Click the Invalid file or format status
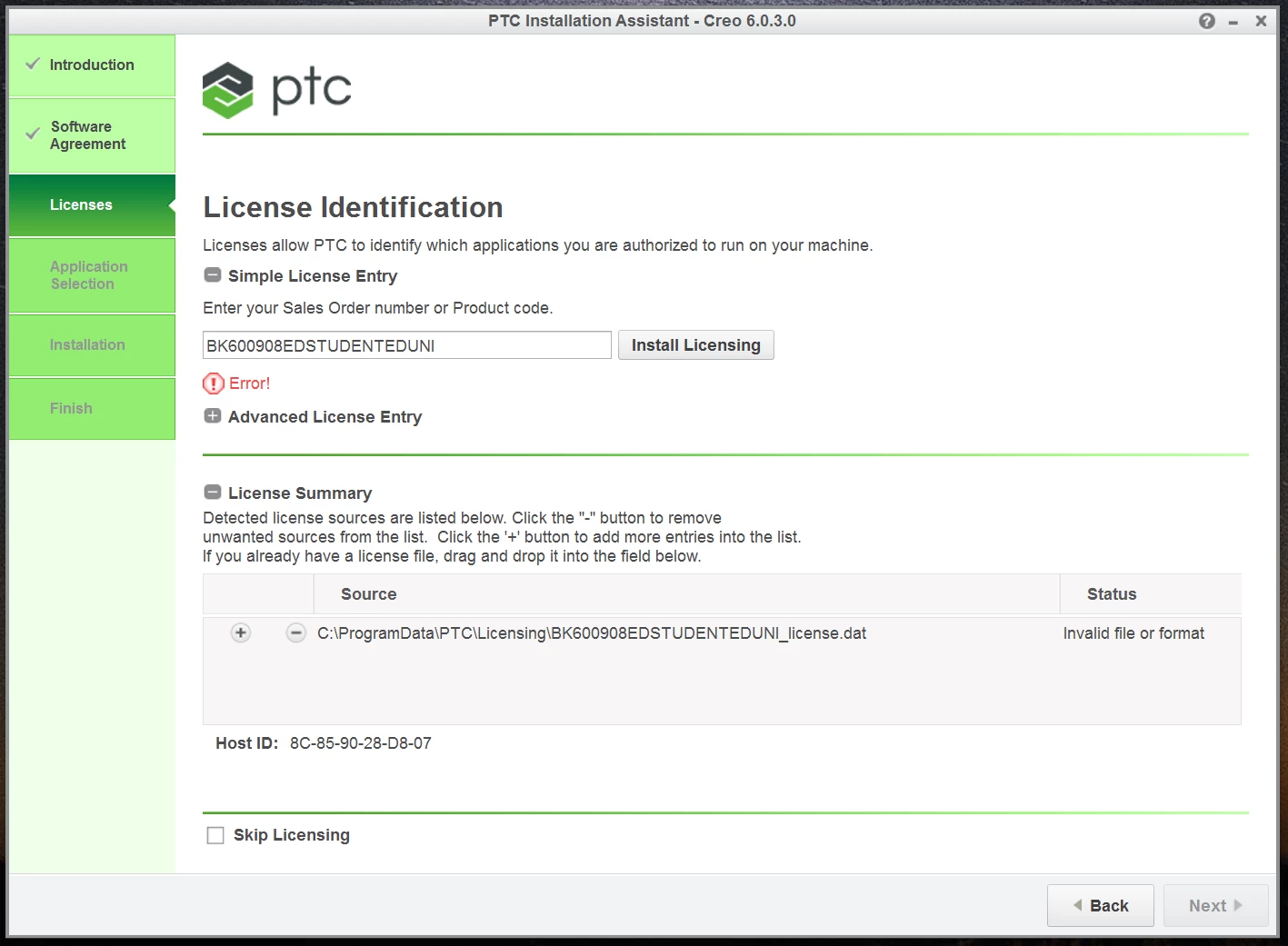 coord(1133,633)
